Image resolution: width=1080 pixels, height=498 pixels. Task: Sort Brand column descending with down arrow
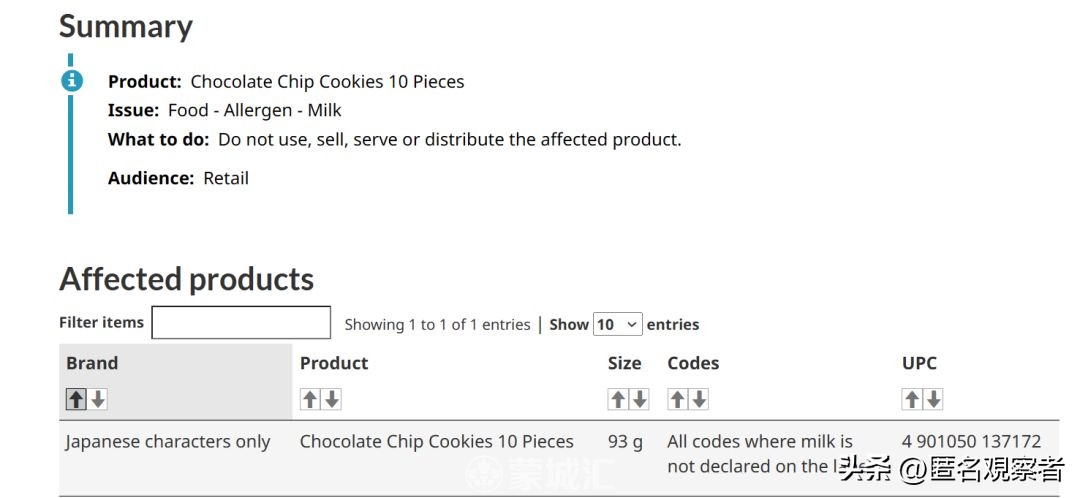pyautogui.click(x=98, y=399)
